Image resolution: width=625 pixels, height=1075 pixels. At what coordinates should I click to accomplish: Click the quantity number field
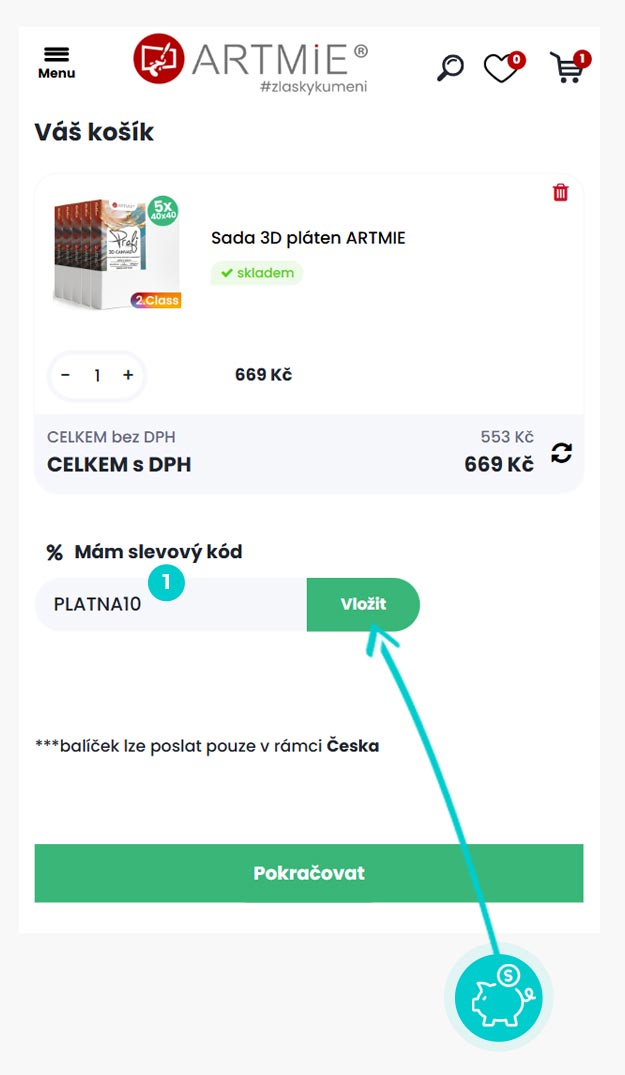pyautogui.click(x=97, y=375)
